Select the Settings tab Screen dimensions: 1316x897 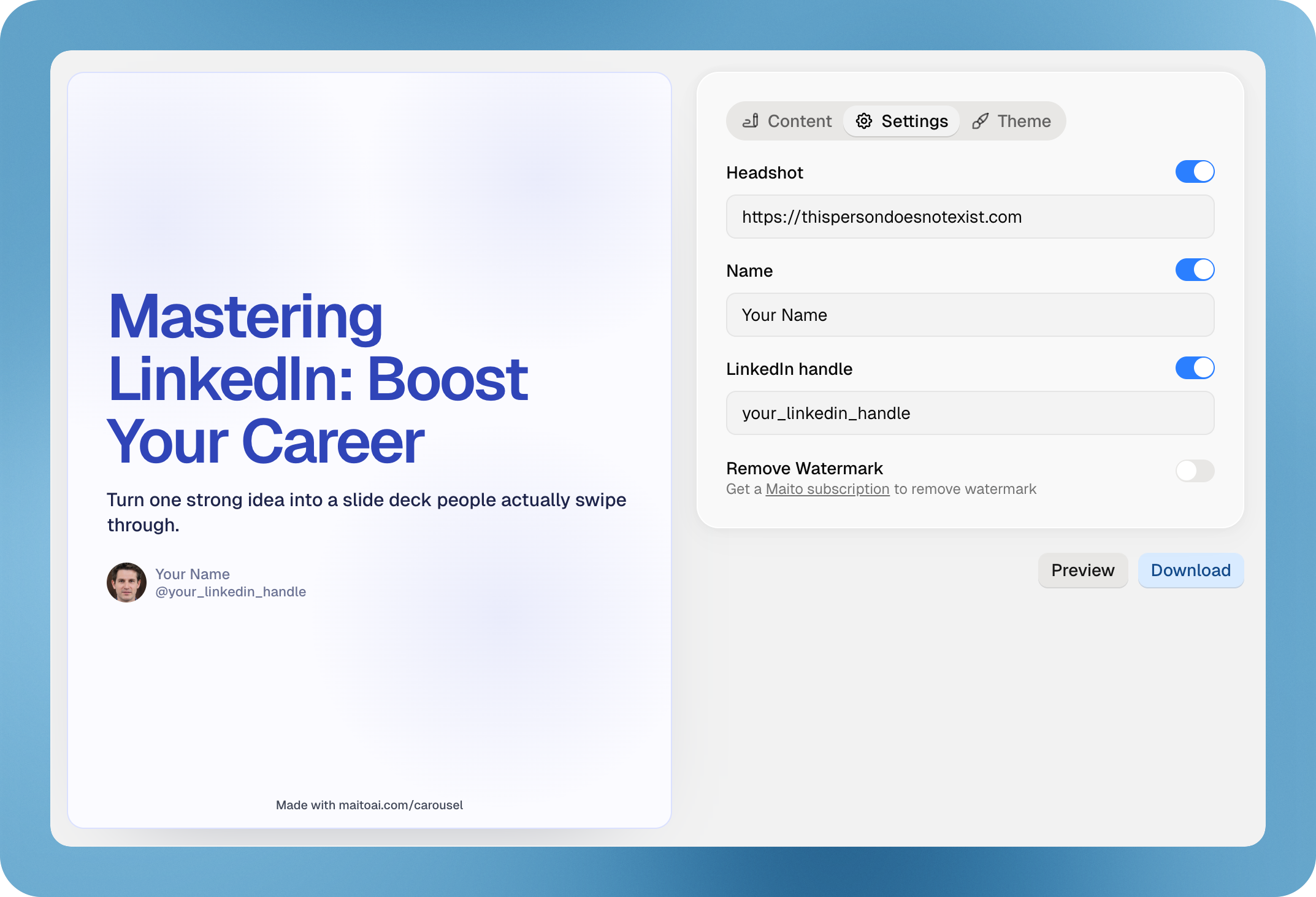(x=914, y=121)
